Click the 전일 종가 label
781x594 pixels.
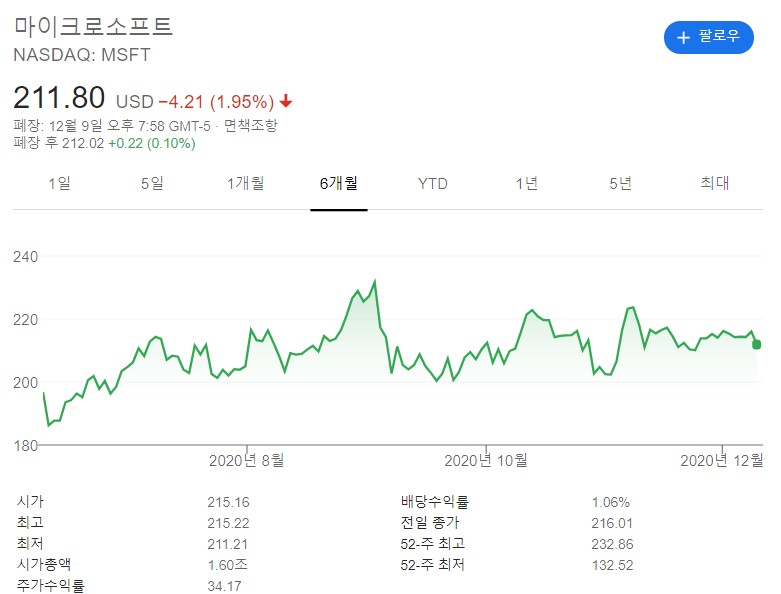click(430, 522)
